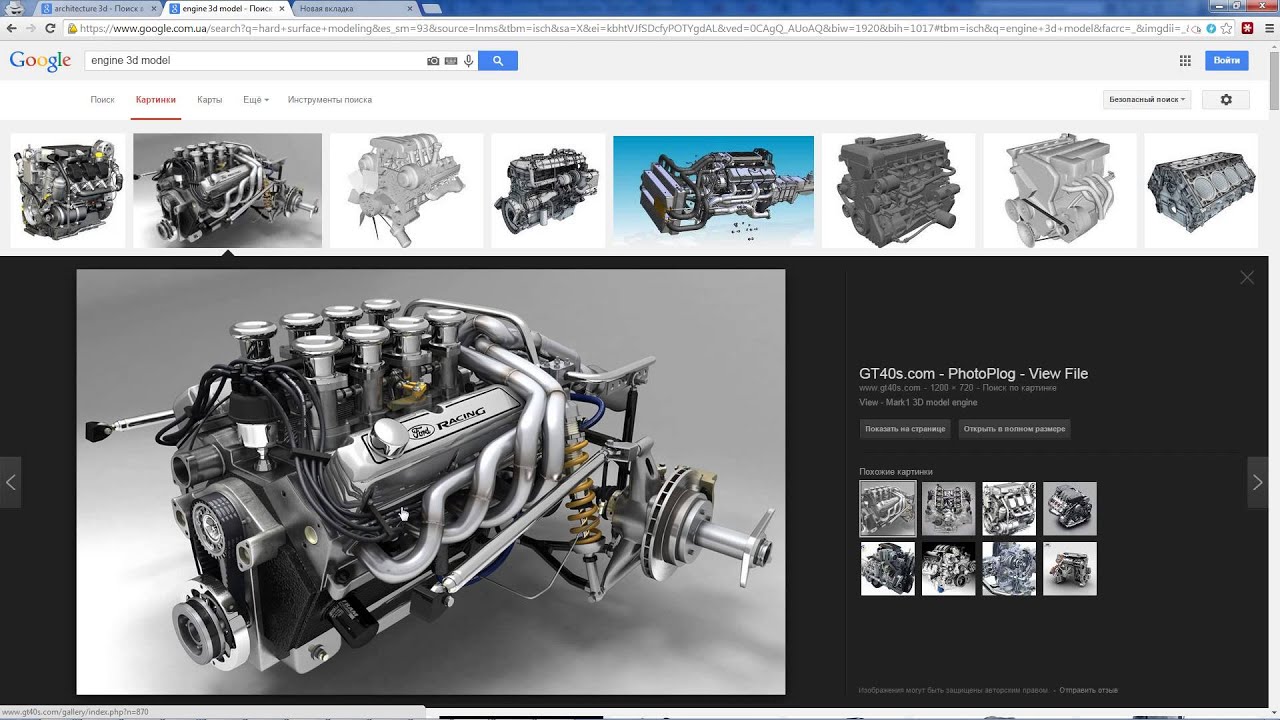
Task: Click the large Ford Racing engine preview image
Action: click(431, 482)
